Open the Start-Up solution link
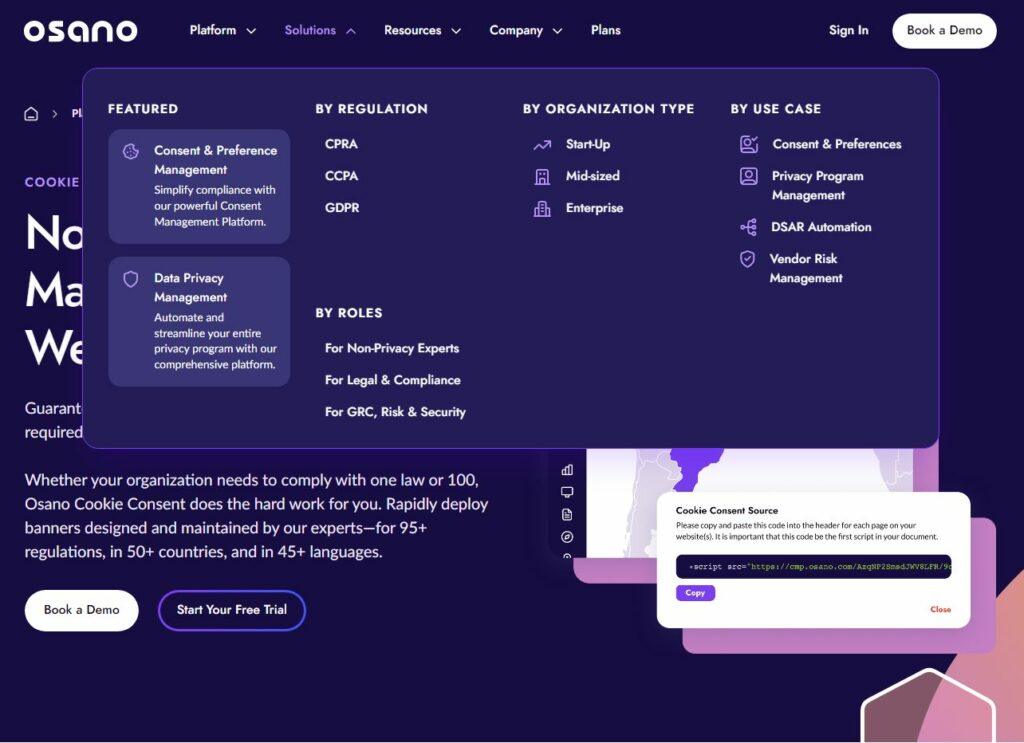This screenshot has width=1024, height=743. click(x=588, y=144)
